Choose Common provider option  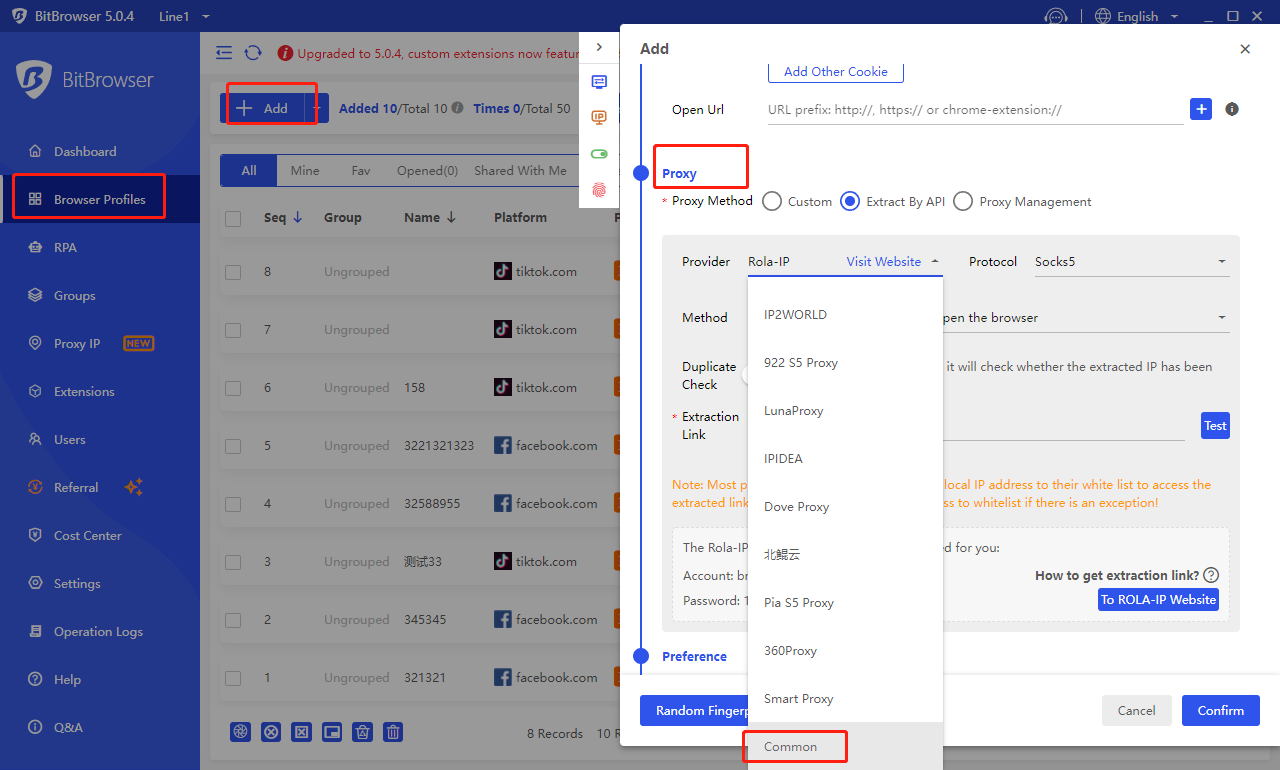coord(845,746)
